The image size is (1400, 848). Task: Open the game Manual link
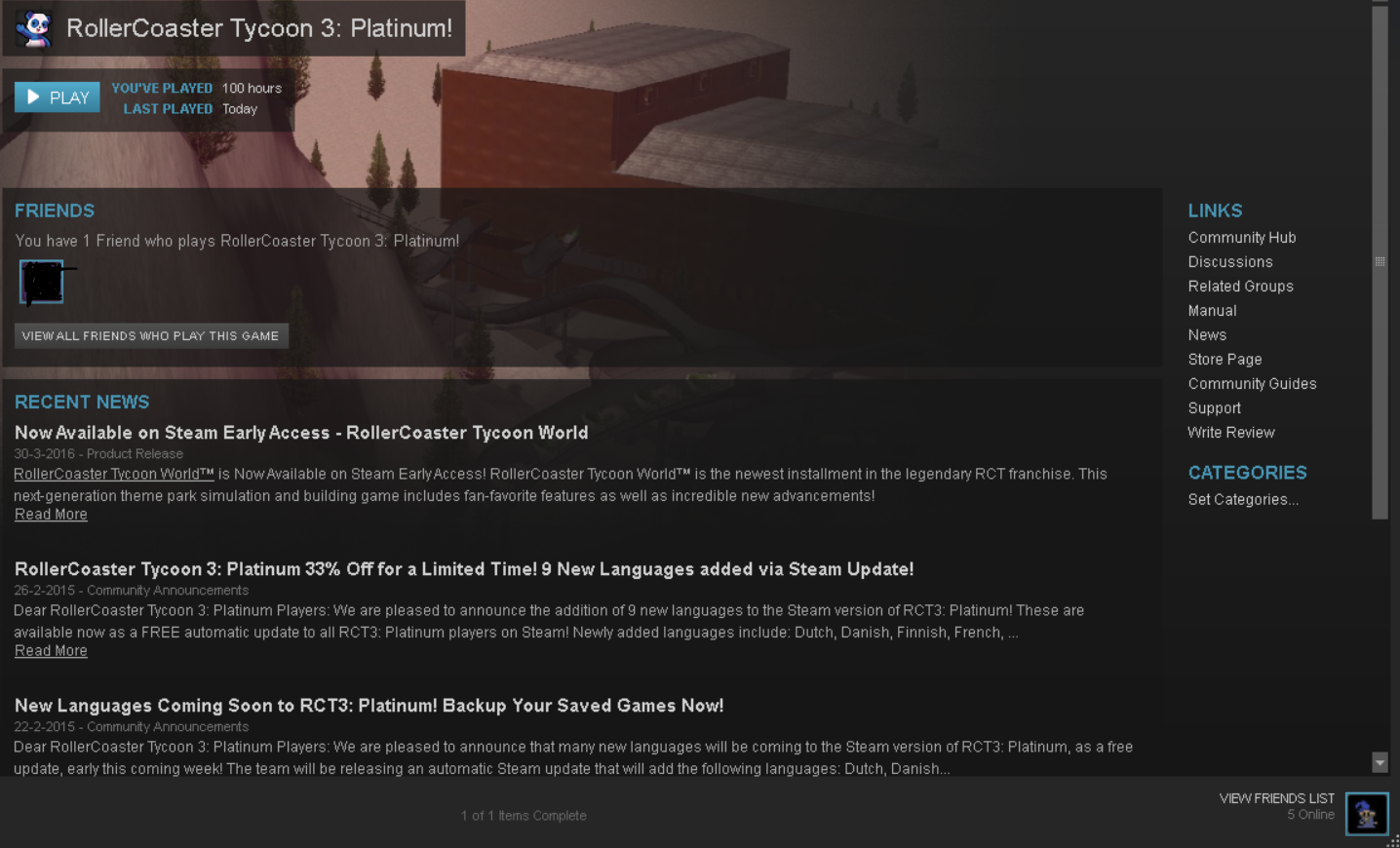coord(1212,311)
